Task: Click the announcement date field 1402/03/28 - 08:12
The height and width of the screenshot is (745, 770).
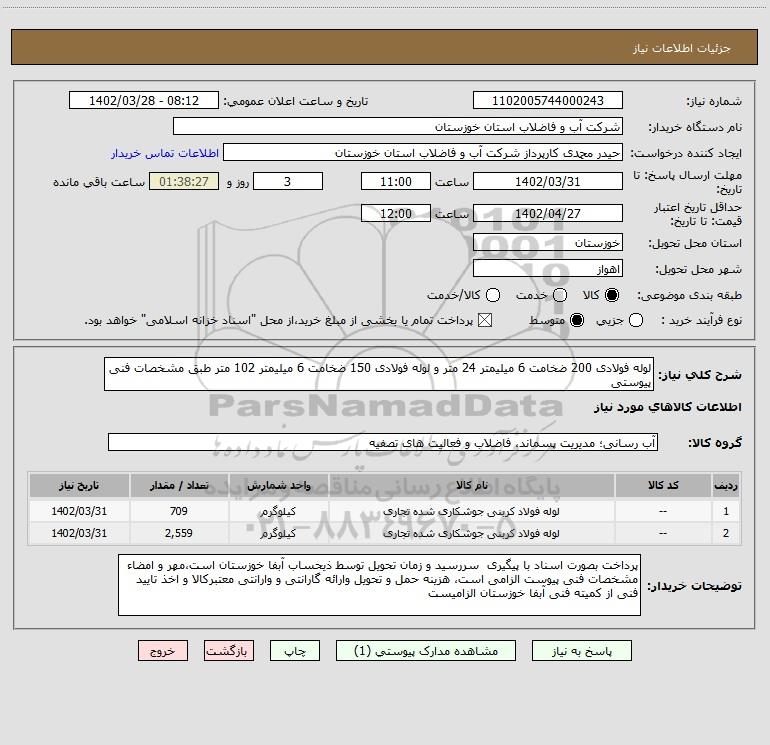Action: (x=144, y=101)
